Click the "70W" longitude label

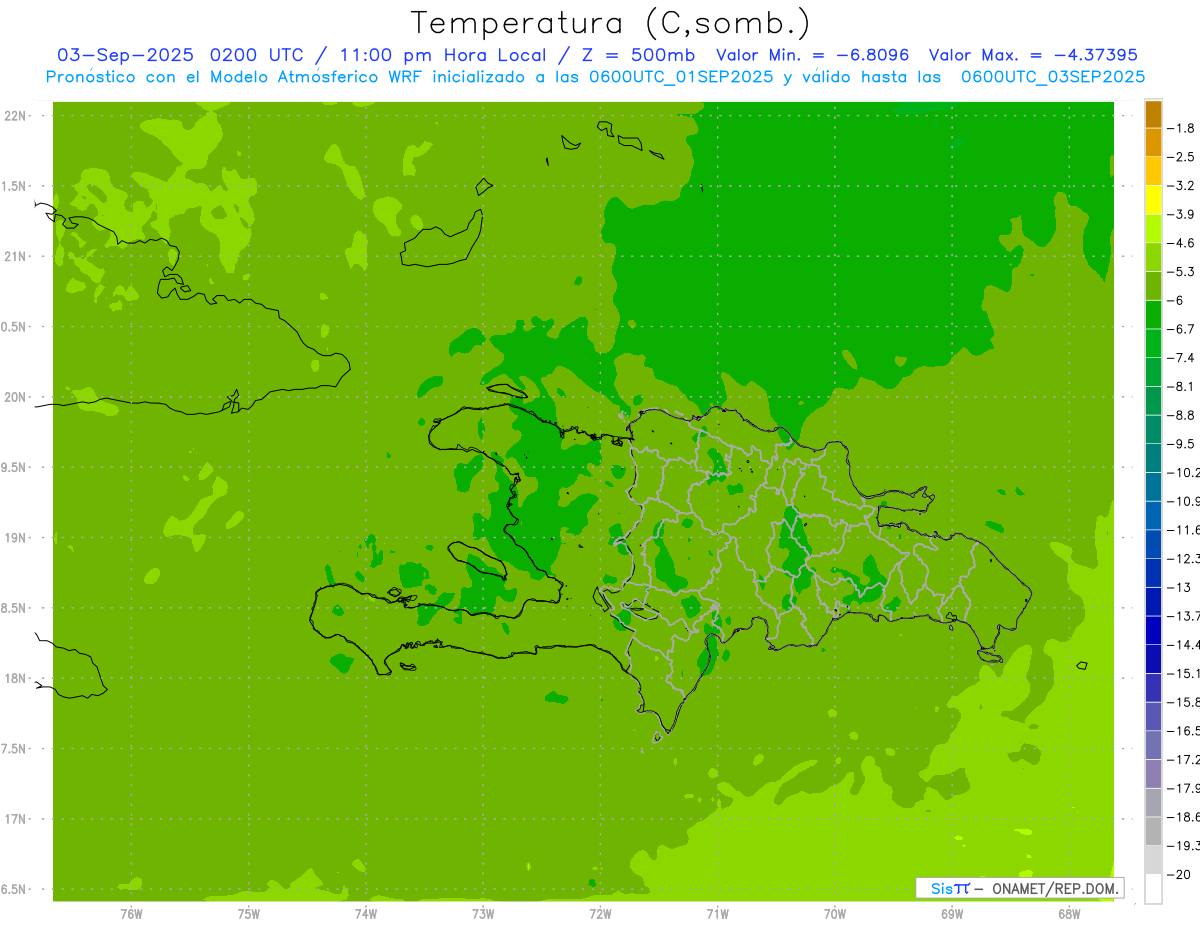tap(835, 913)
